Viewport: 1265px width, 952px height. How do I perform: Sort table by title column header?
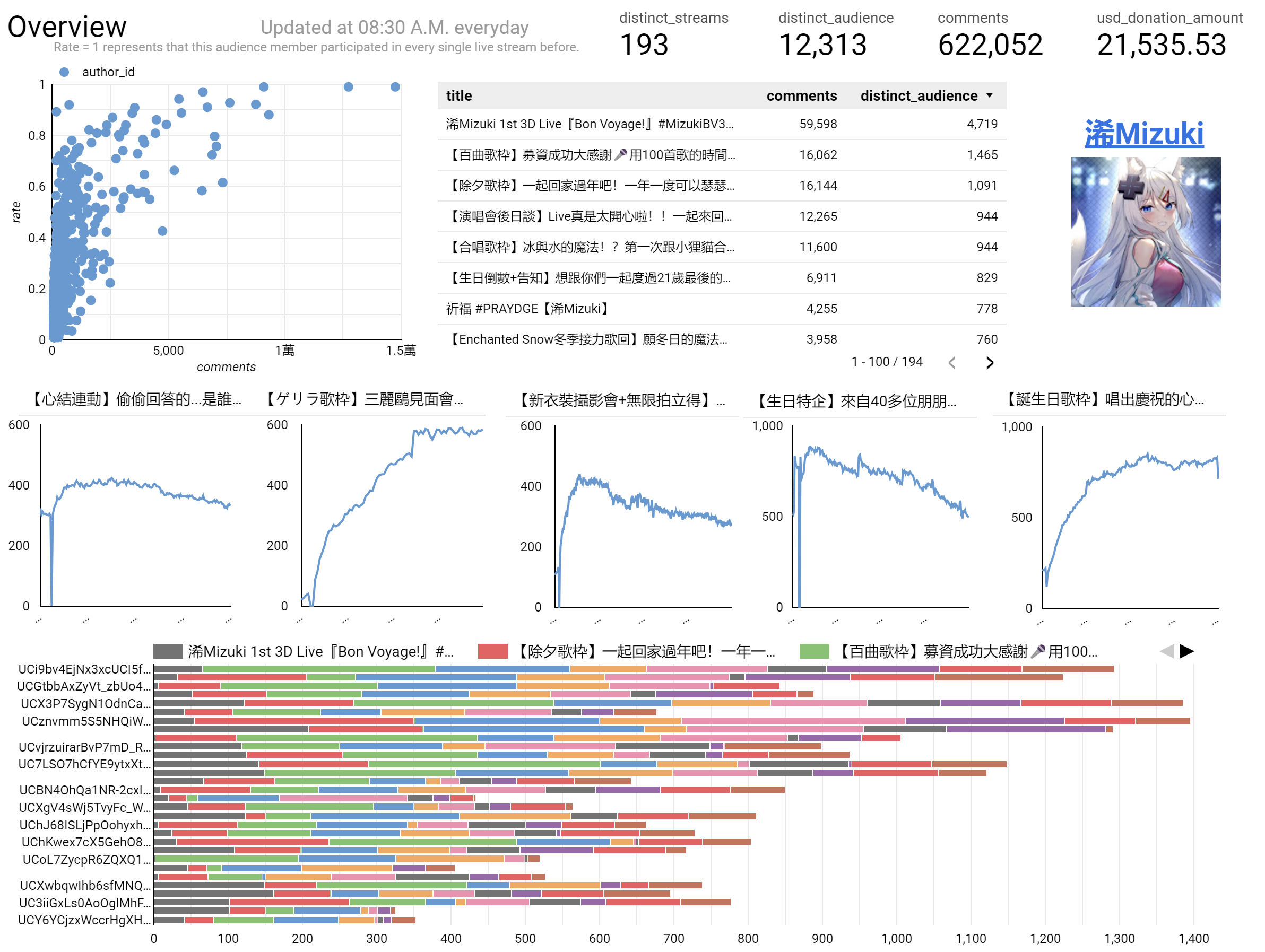(x=458, y=95)
